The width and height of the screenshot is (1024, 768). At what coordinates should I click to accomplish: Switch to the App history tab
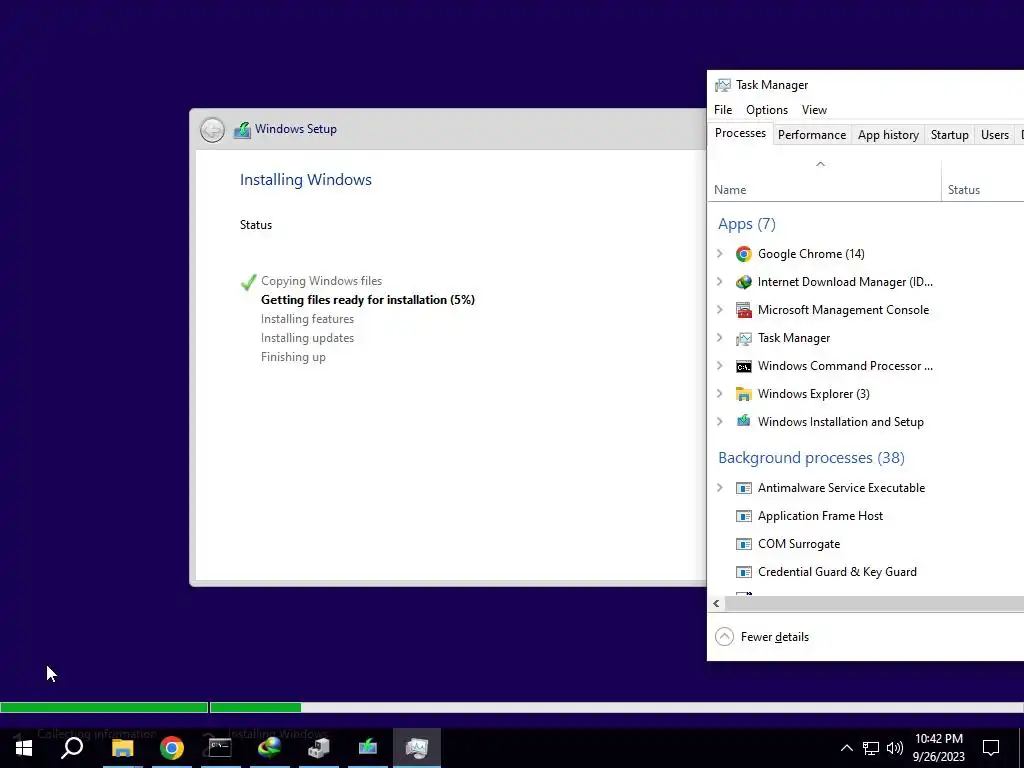[x=888, y=135]
